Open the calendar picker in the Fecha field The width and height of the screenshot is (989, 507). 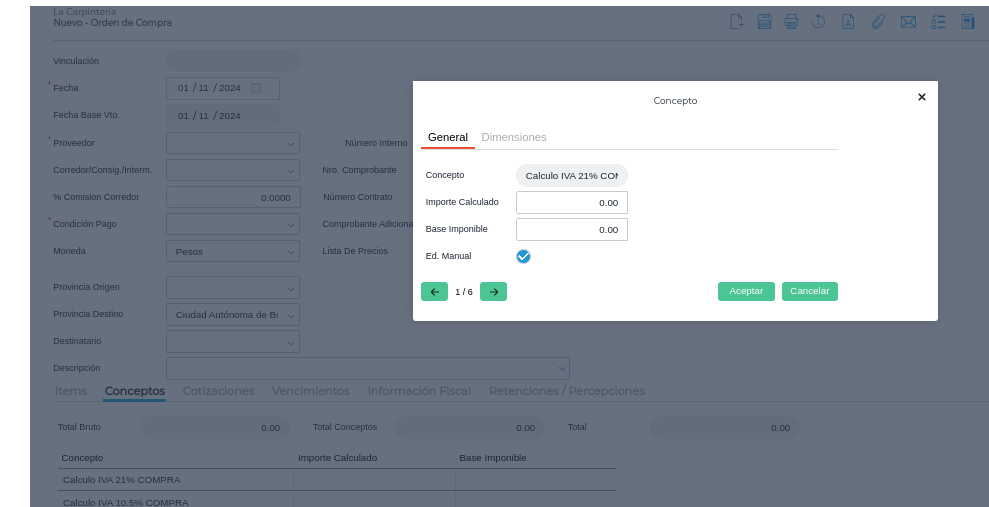click(x=256, y=88)
